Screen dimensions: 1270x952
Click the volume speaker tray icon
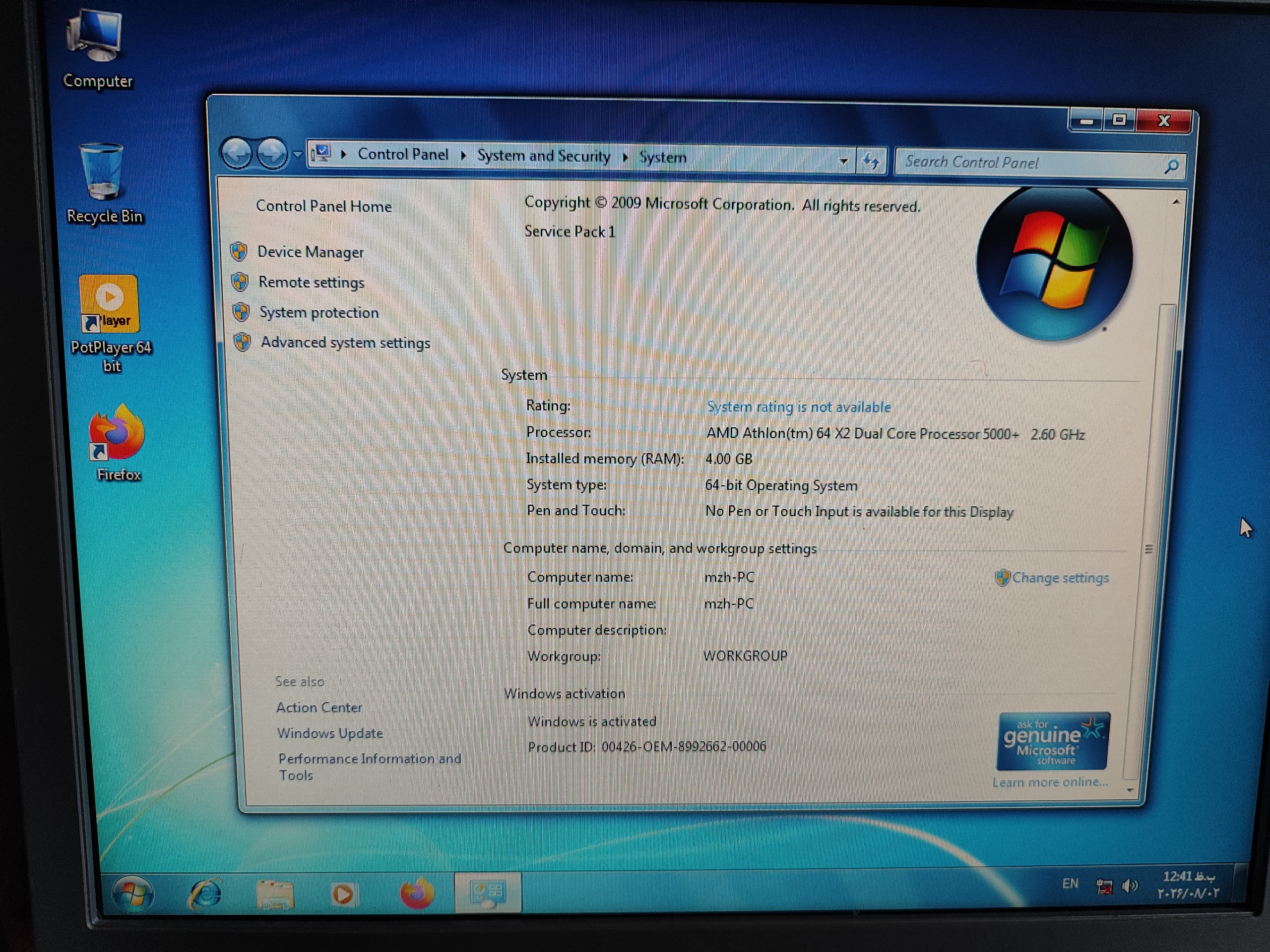point(1129,887)
